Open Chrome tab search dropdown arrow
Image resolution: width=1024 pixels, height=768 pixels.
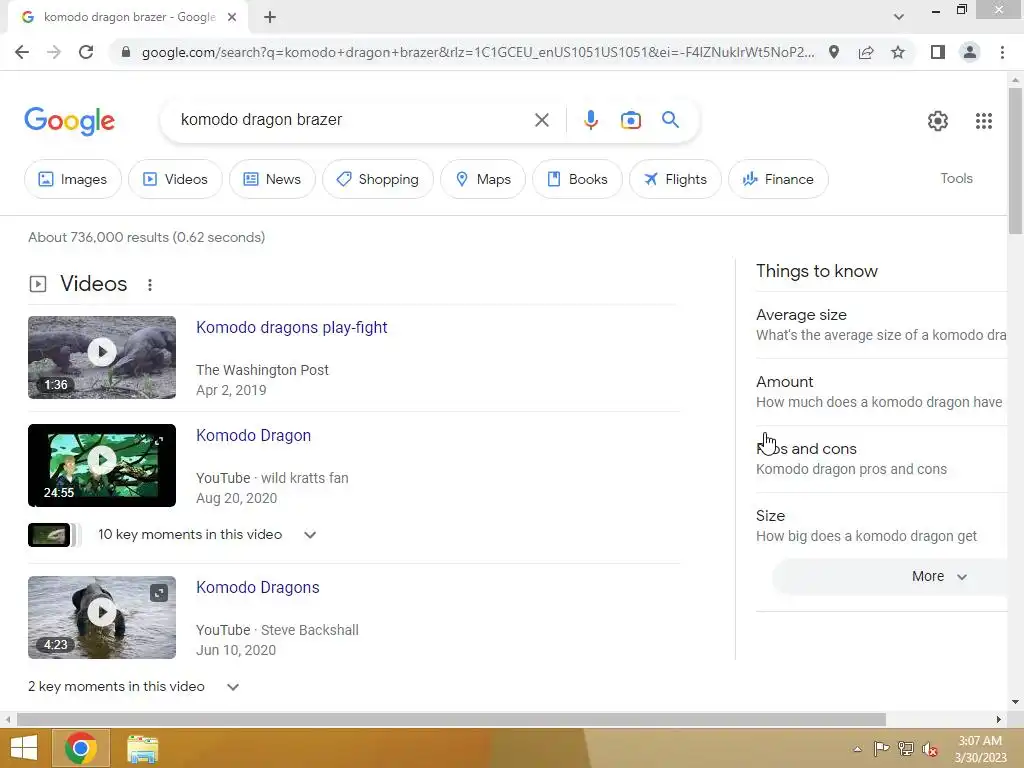tap(899, 17)
